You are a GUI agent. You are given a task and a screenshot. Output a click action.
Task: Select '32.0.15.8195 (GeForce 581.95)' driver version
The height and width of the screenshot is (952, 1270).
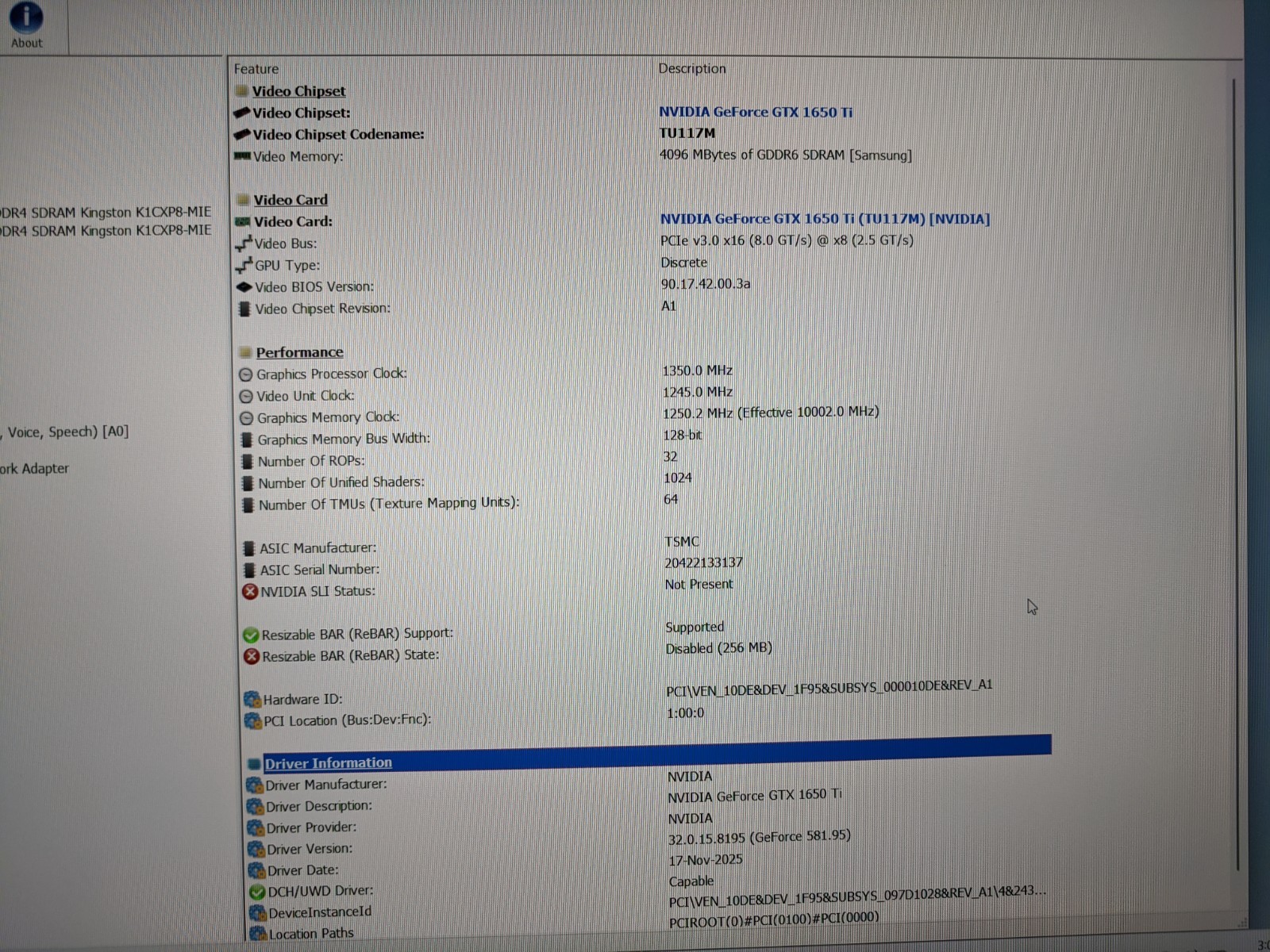tap(759, 838)
